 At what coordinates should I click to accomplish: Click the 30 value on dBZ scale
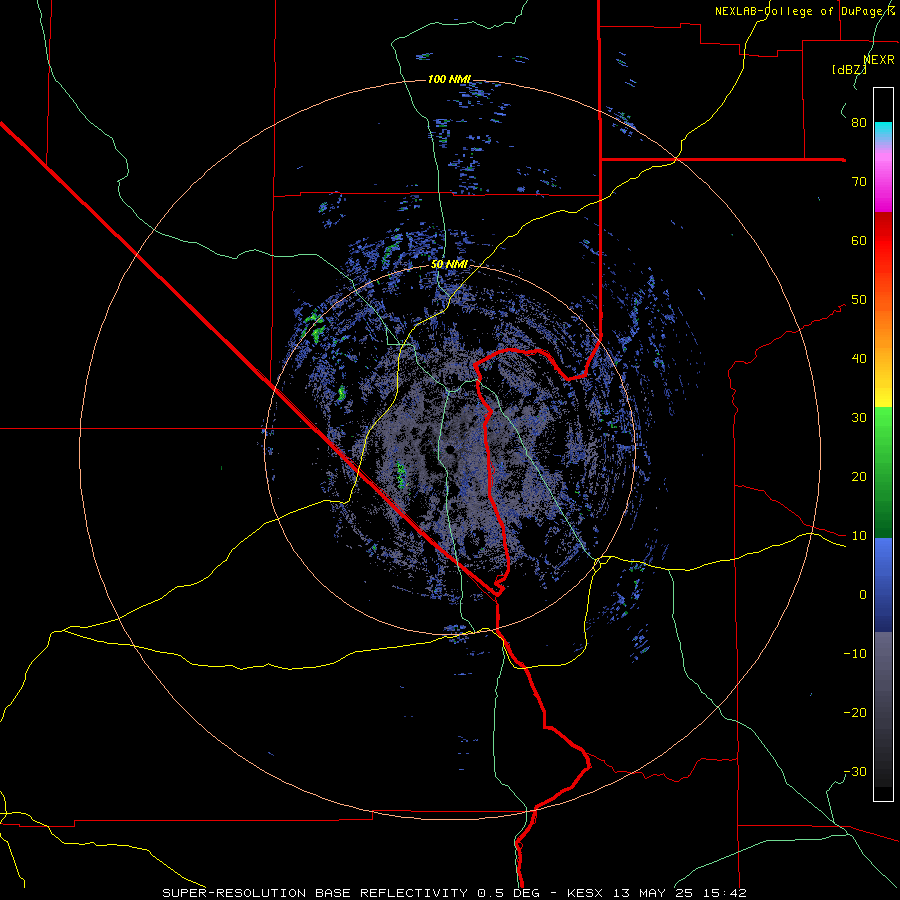click(859, 418)
